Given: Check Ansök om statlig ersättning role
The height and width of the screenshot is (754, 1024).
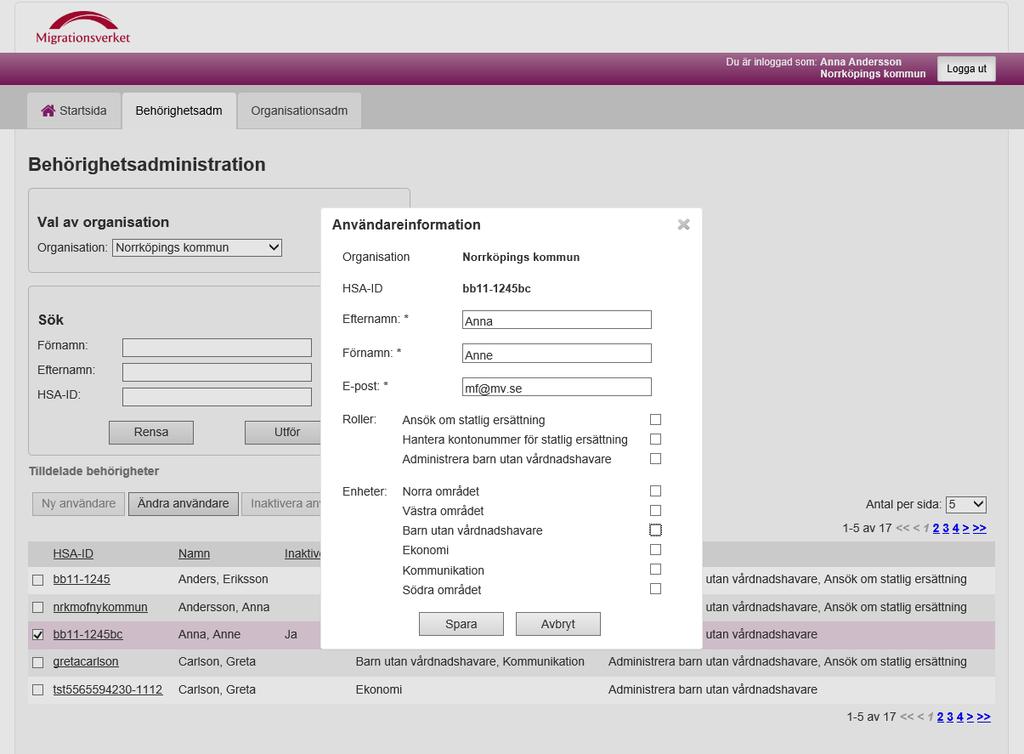Looking at the screenshot, I should click(656, 420).
